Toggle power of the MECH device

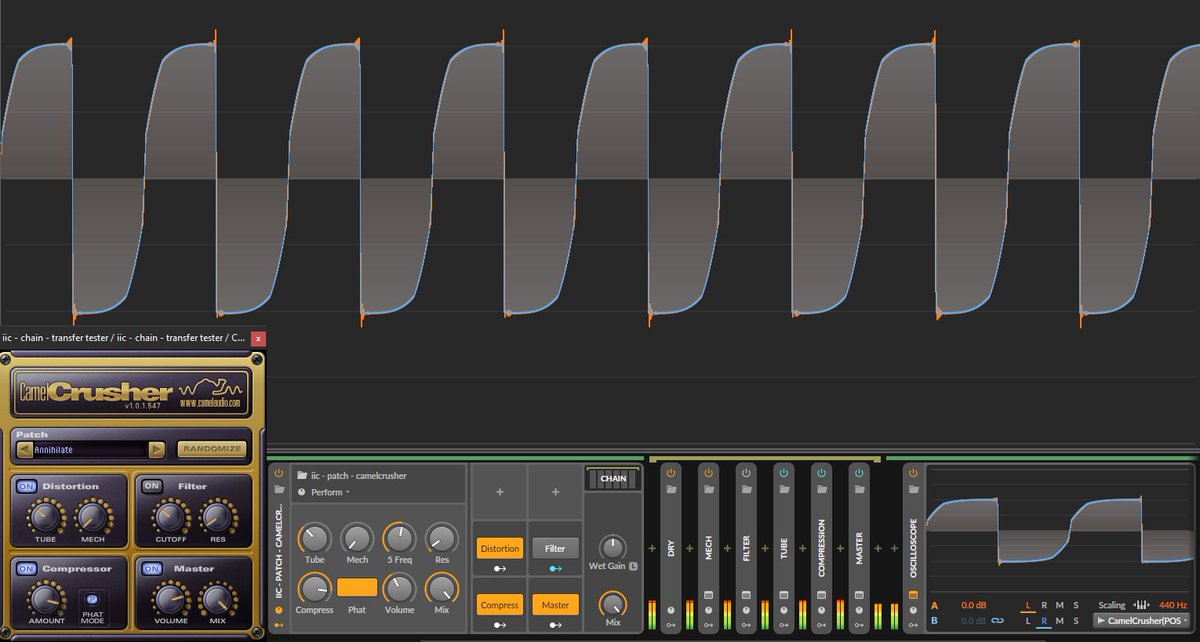709,473
